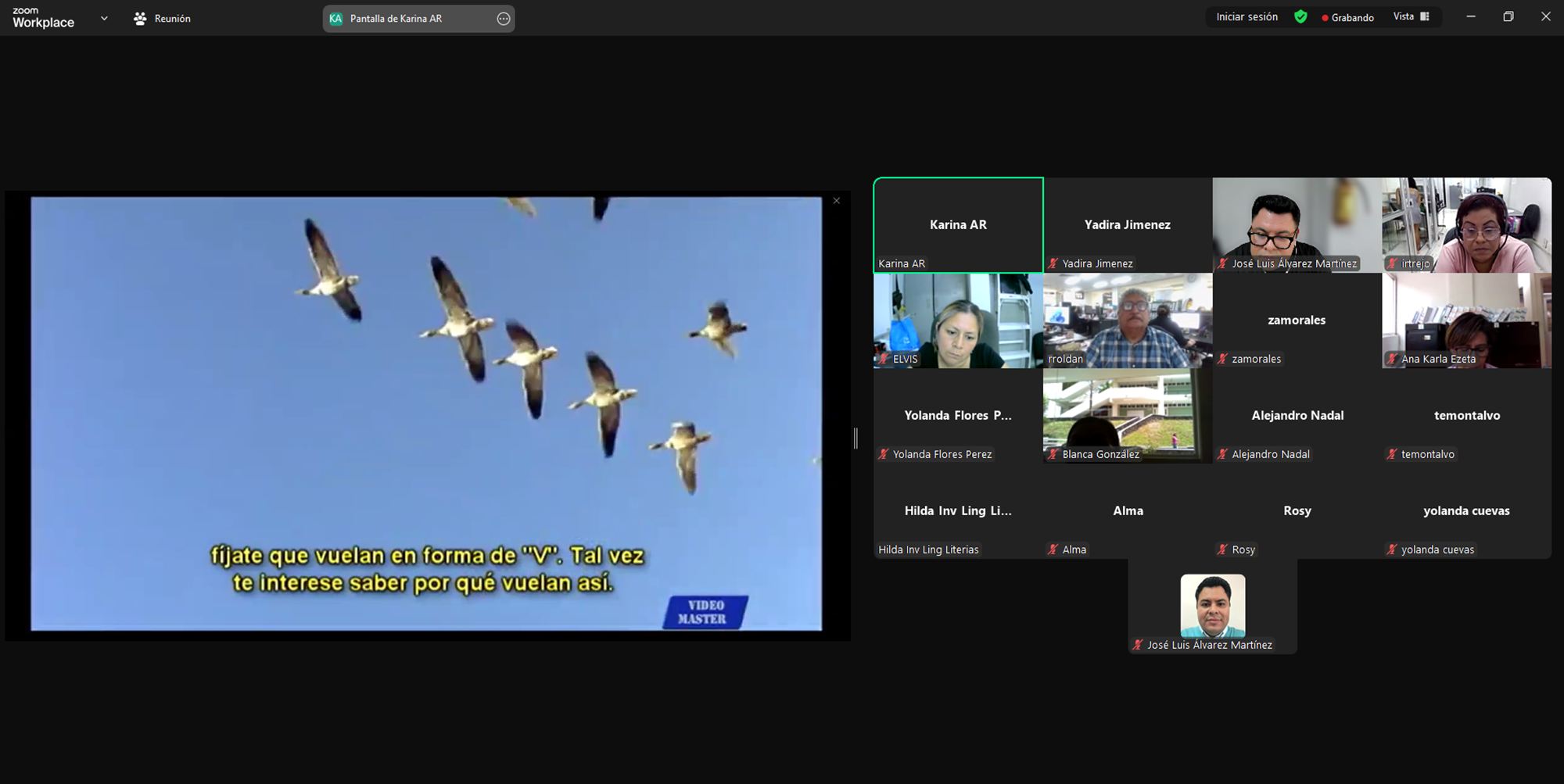The image size is (1564, 784).
Task: Open the Vista layout dropdown
Action: [x=1411, y=17]
